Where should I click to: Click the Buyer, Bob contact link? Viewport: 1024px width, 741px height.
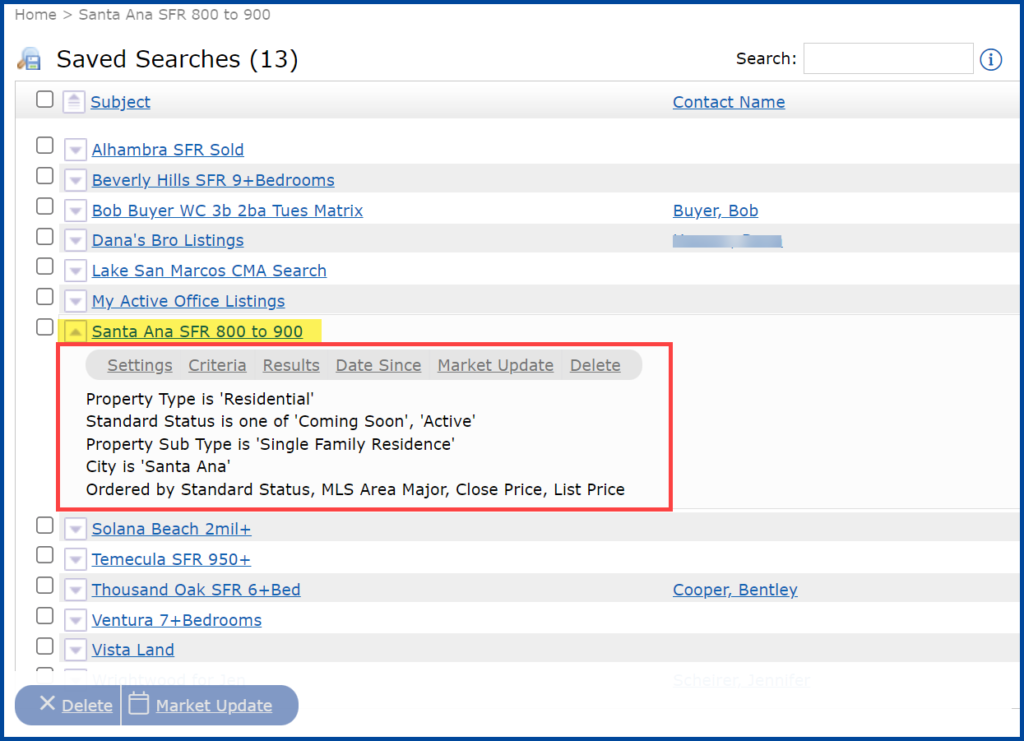(715, 211)
